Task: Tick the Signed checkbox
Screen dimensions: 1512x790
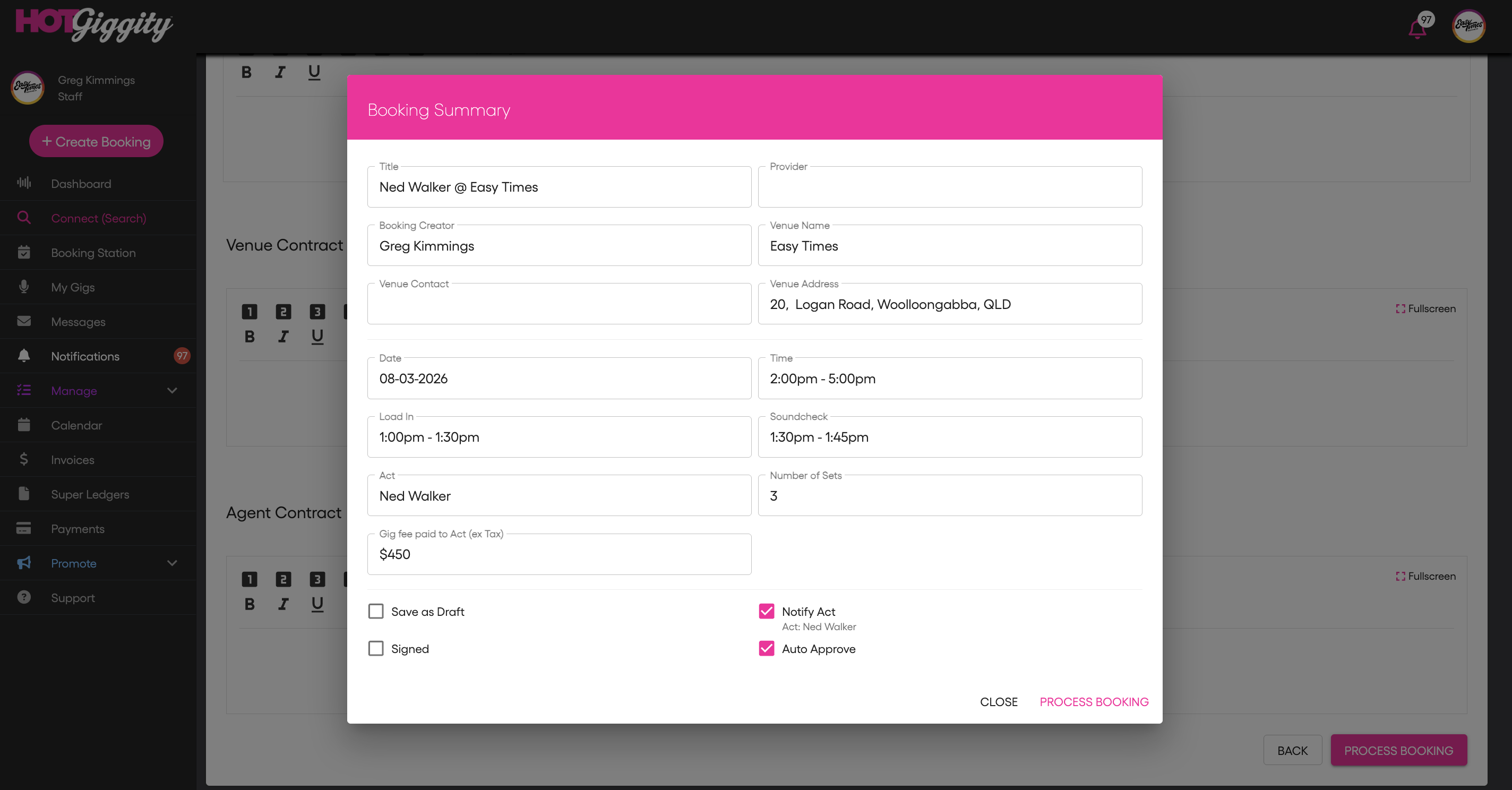Action: [376, 649]
